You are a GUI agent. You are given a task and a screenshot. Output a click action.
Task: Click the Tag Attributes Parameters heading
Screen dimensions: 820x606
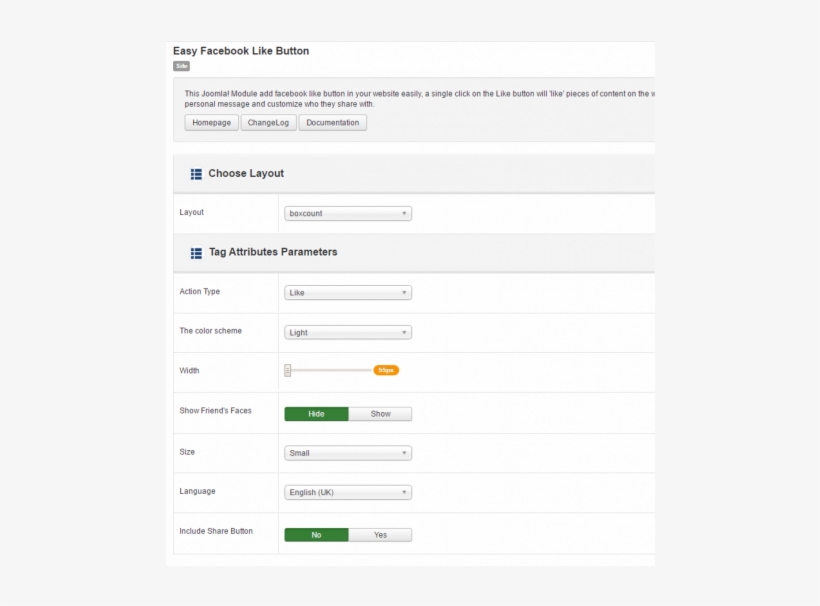273,252
